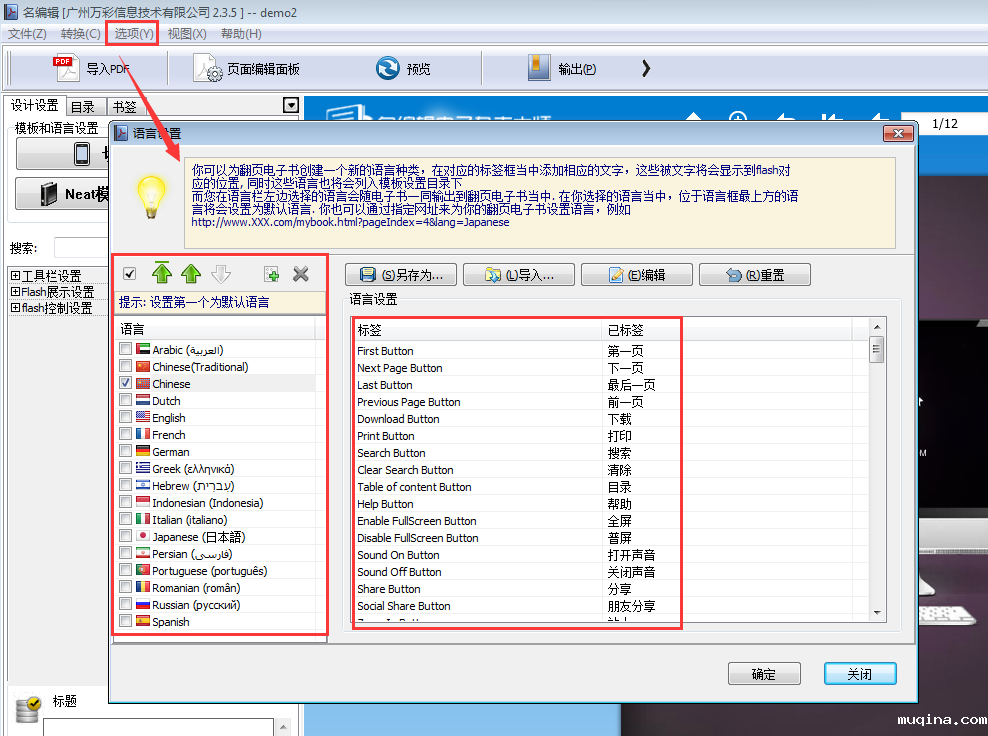Open the left panel dropdown arrow
The width and height of the screenshot is (988, 736).
coord(291,105)
